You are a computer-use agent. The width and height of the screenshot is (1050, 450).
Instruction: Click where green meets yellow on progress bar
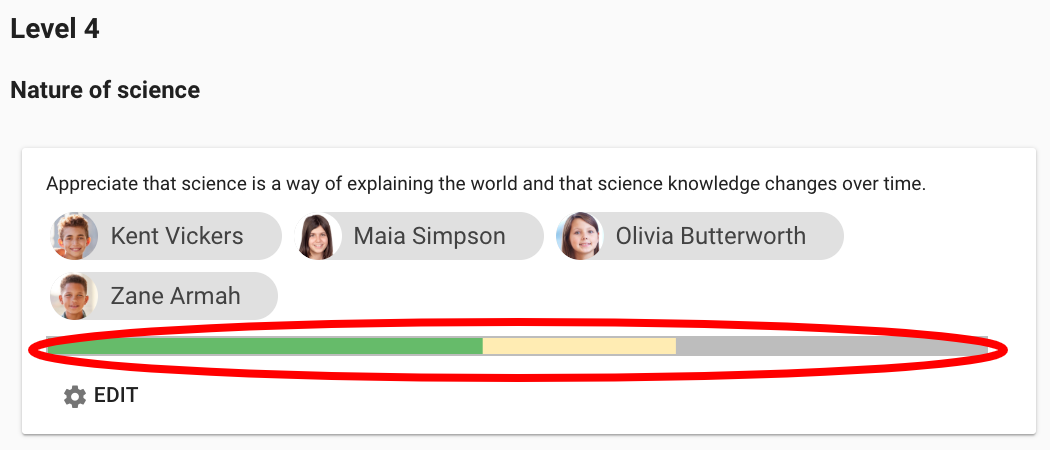(x=483, y=346)
